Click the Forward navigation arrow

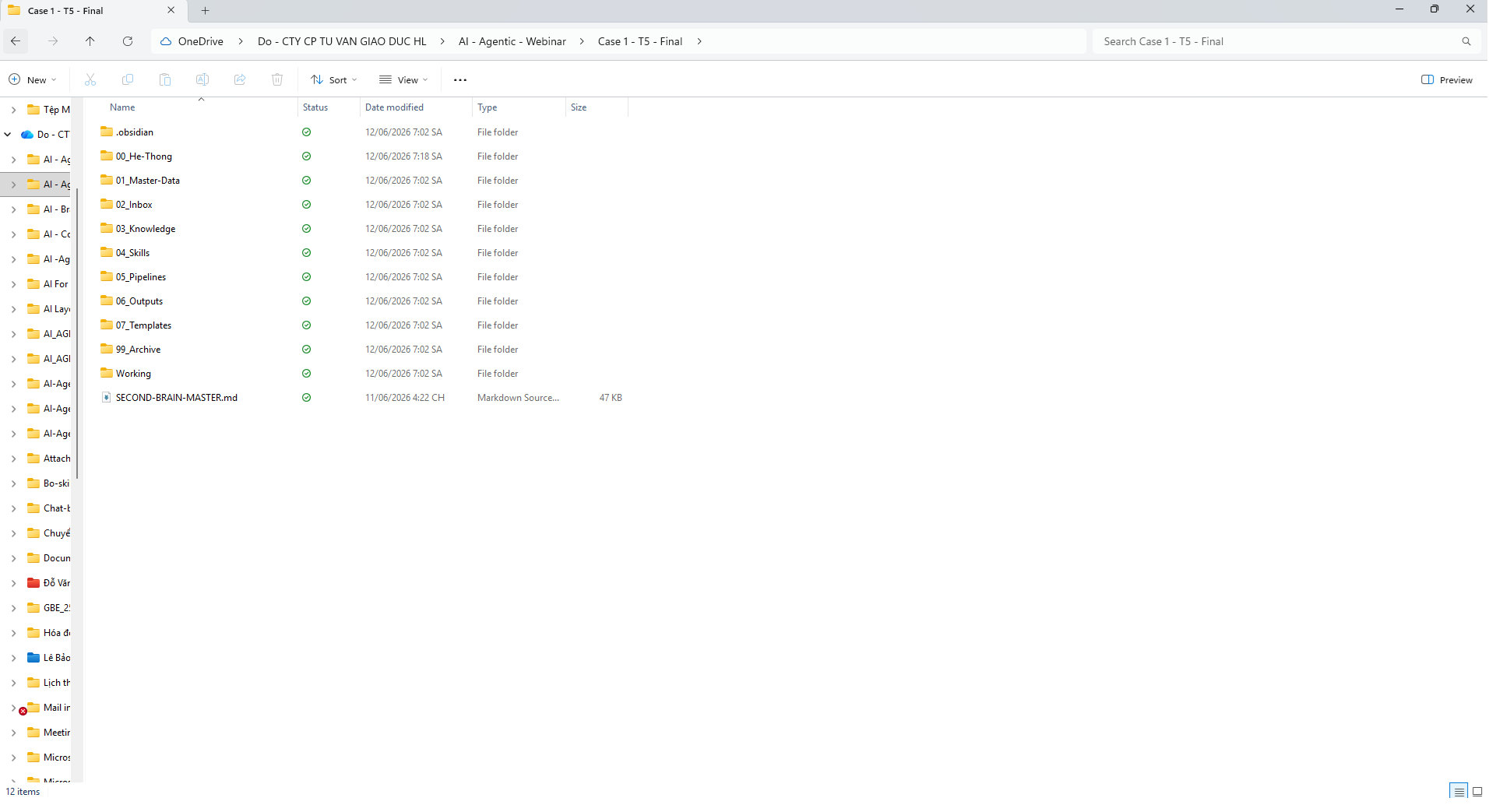[x=53, y=41]
